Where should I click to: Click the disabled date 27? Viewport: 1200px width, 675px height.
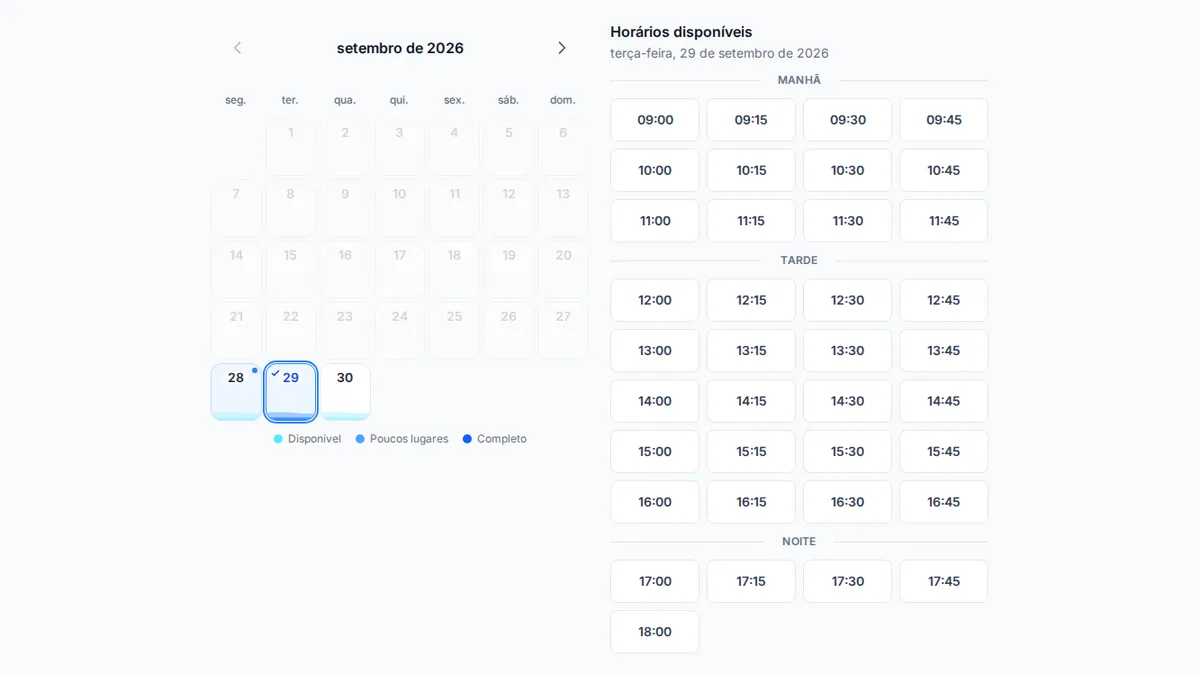click(x=563, y=330)
